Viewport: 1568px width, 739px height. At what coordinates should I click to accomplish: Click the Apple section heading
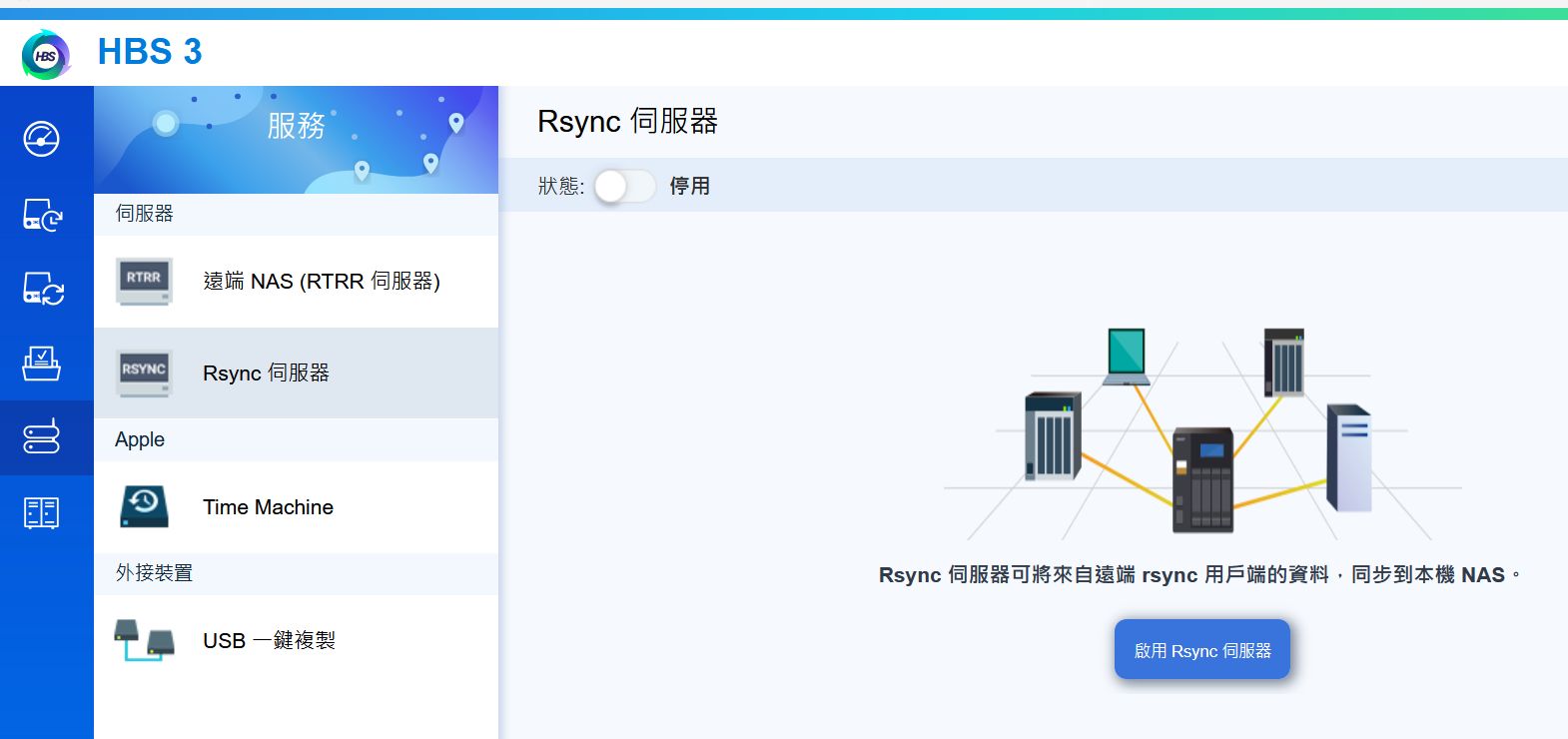tap(140, 439)
